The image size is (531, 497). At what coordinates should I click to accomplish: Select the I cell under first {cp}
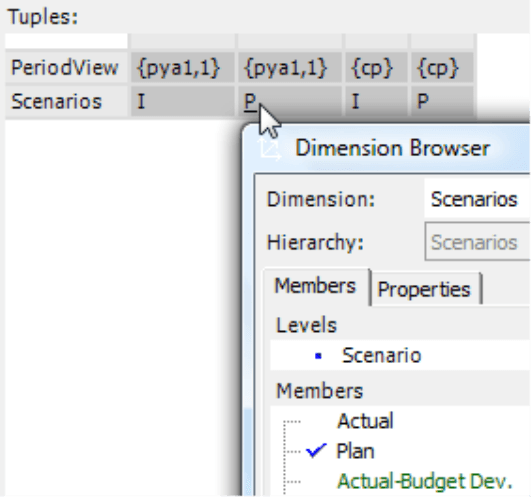(x=376, y=101)
